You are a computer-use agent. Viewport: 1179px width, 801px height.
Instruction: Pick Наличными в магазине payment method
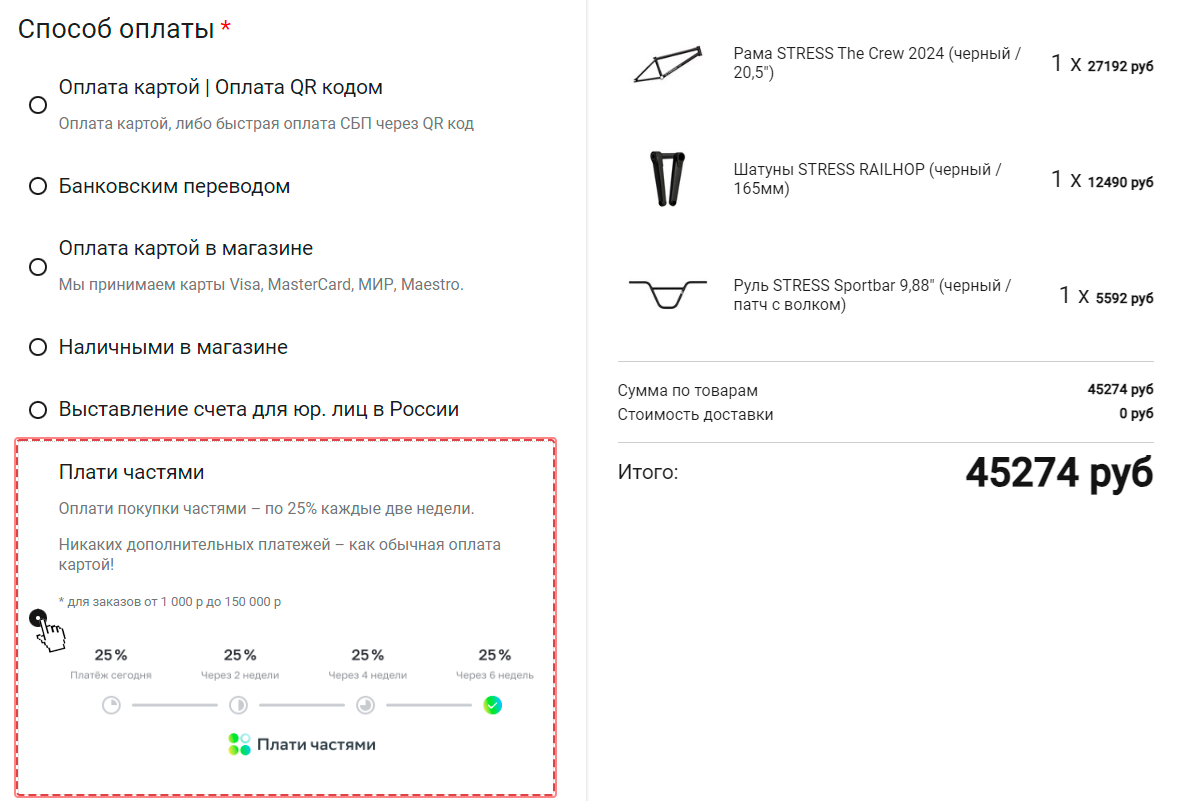[x=38, y=348]
